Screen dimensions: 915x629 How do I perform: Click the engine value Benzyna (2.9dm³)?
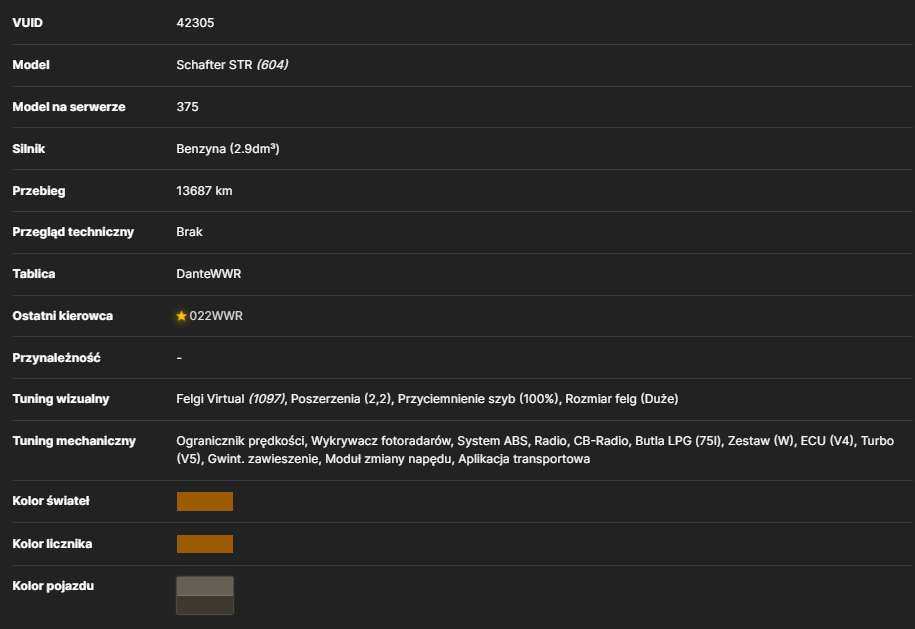[228, 149]
